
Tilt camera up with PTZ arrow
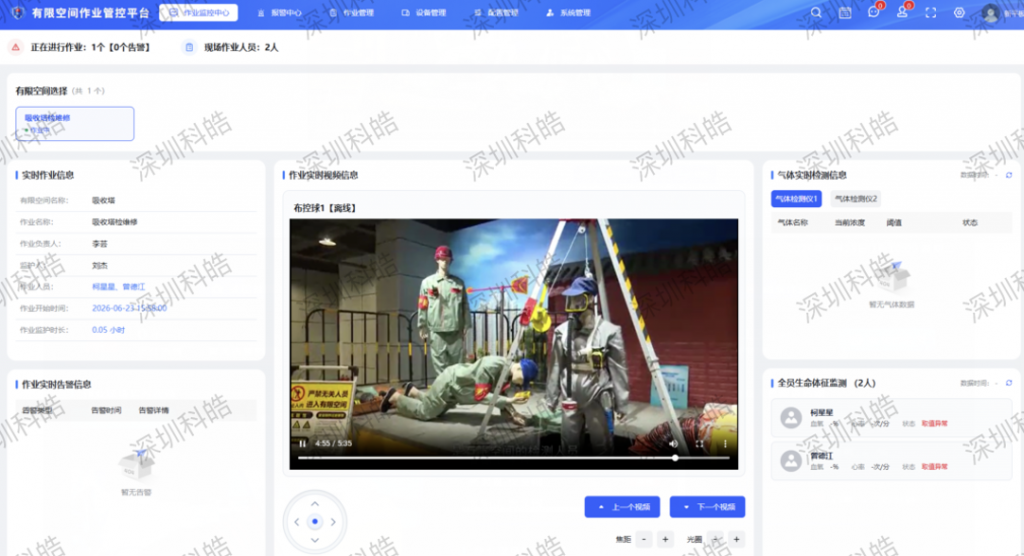[315, 504]
